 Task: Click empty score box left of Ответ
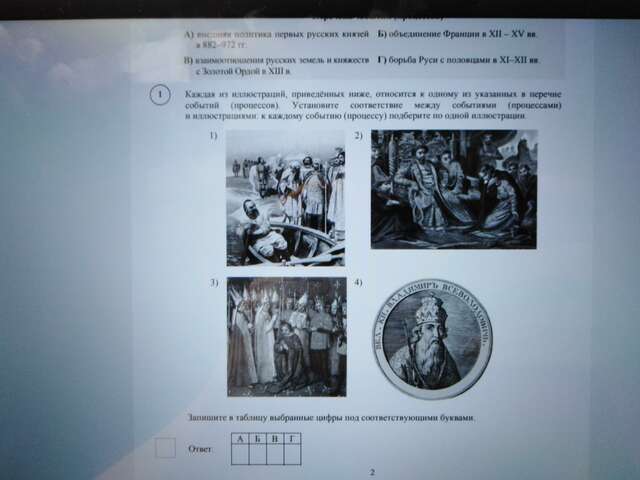pyautogui.click(x=165, y=448)
